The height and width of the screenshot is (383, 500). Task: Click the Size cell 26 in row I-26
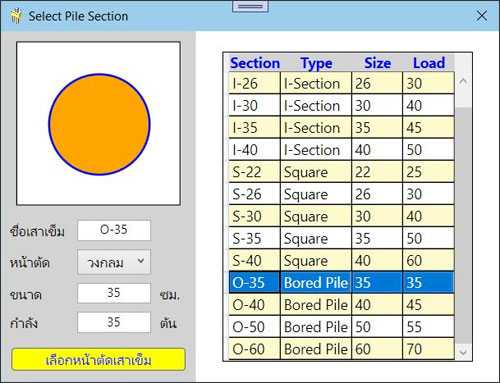[377, 83]
